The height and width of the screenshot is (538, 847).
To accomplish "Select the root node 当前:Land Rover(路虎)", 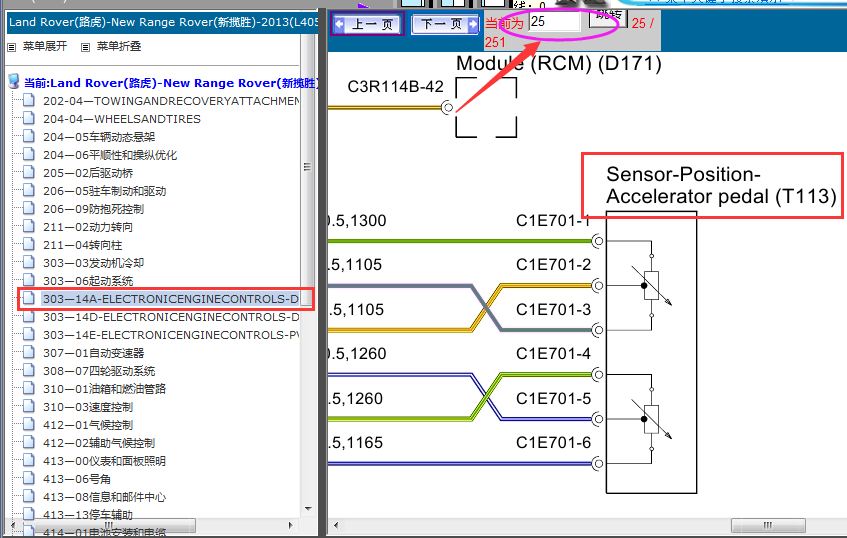I will 171,83.
